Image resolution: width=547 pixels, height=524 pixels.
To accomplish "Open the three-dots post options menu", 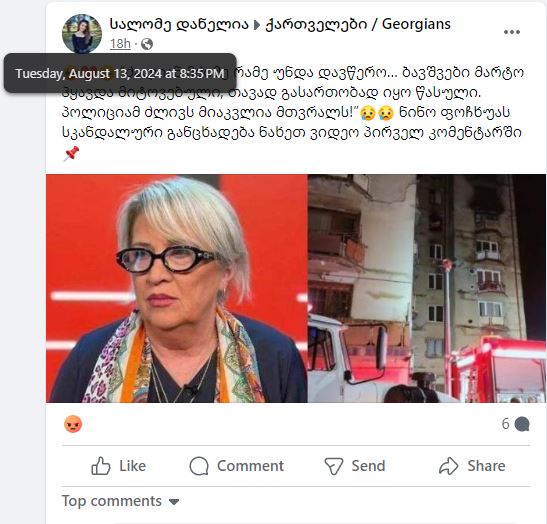I will 512,32.
